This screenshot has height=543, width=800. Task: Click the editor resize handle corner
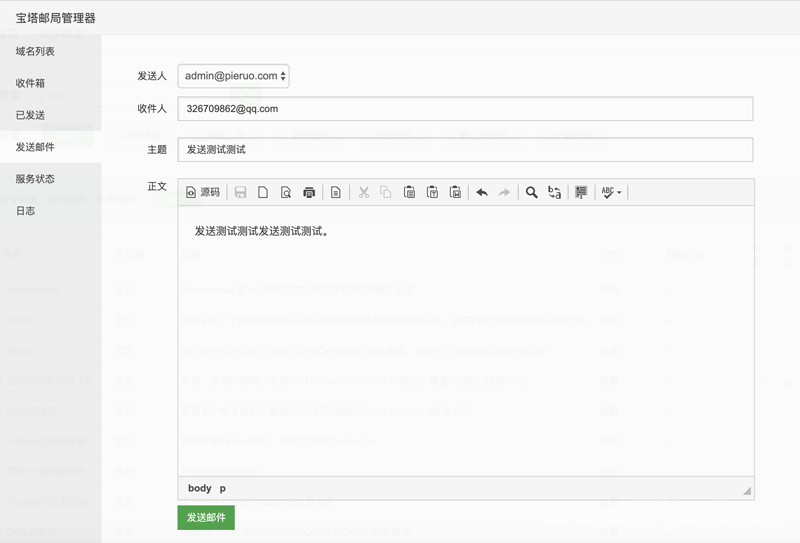point(747,491)
